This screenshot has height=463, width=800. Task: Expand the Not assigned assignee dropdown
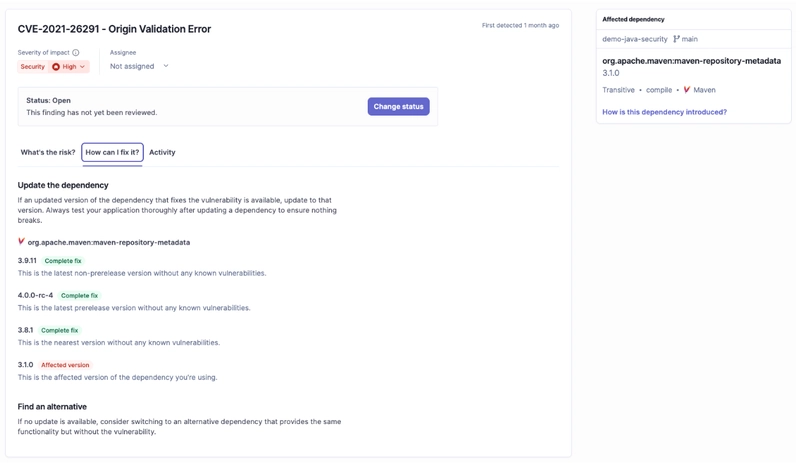[x=139, y=66]
